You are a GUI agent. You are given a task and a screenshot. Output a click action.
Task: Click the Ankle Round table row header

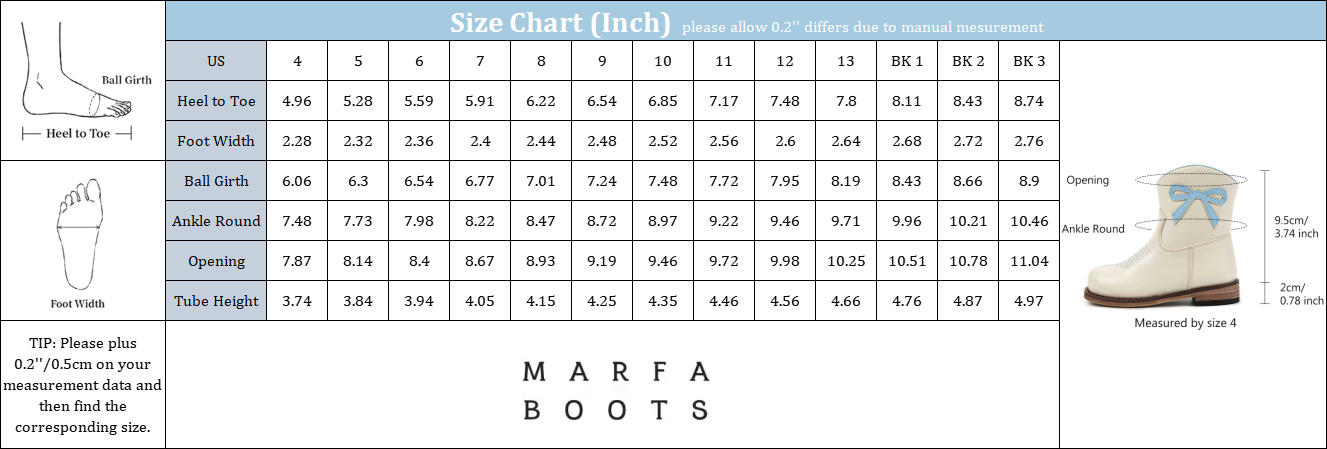point(216,221)
